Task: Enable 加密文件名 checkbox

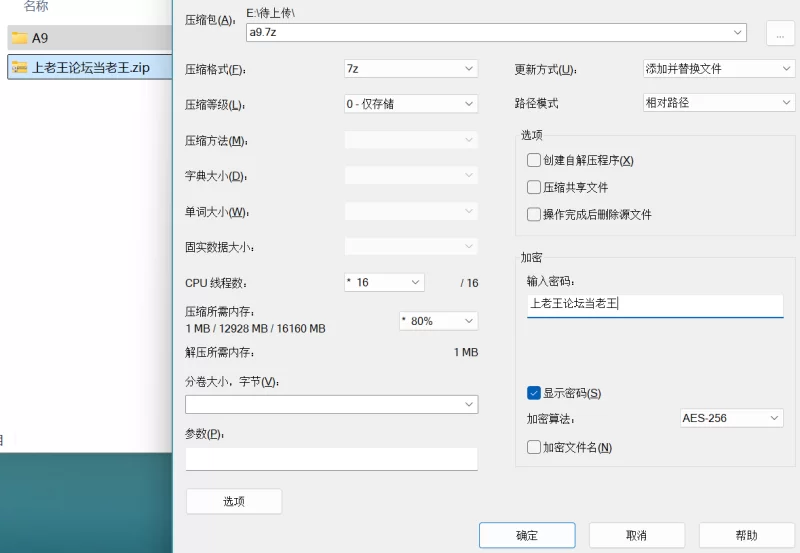Action: [534, 447]
